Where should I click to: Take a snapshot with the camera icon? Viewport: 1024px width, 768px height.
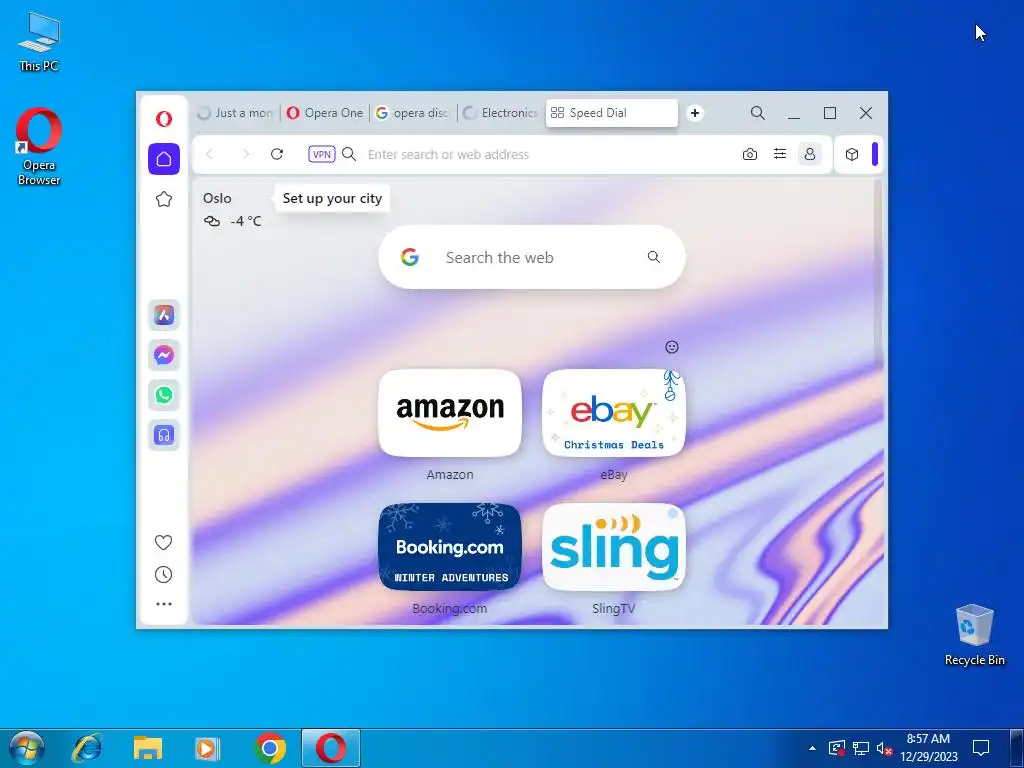coord(750,154)
